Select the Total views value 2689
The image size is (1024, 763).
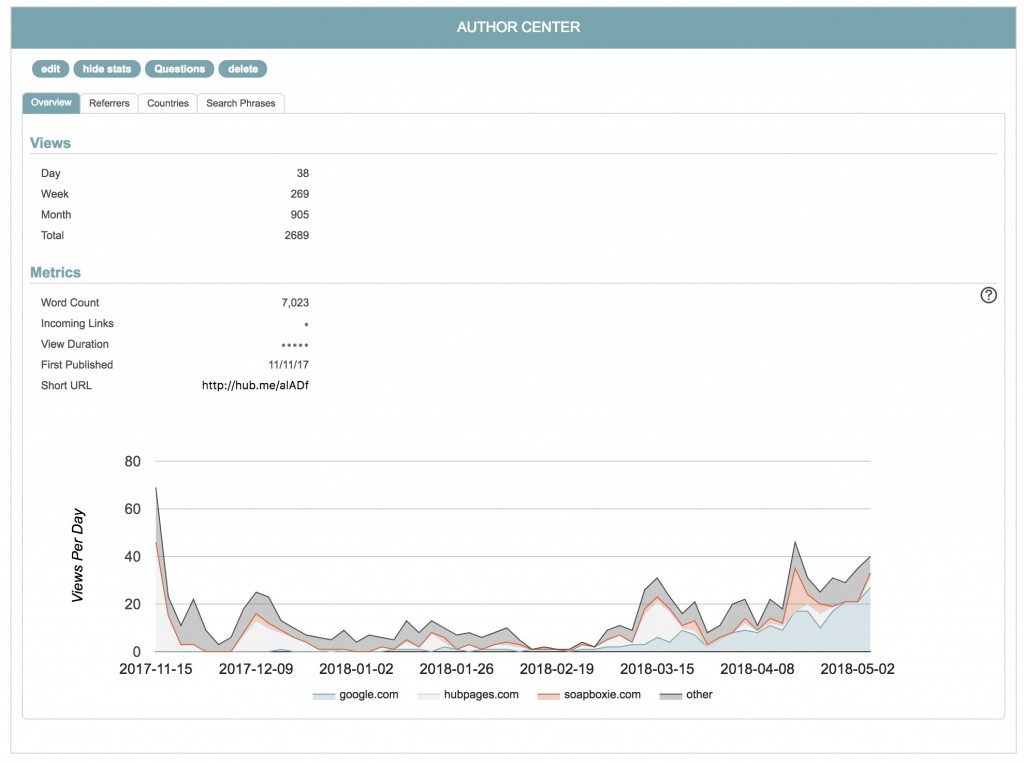pyautogui.click(x=296, y=235)
